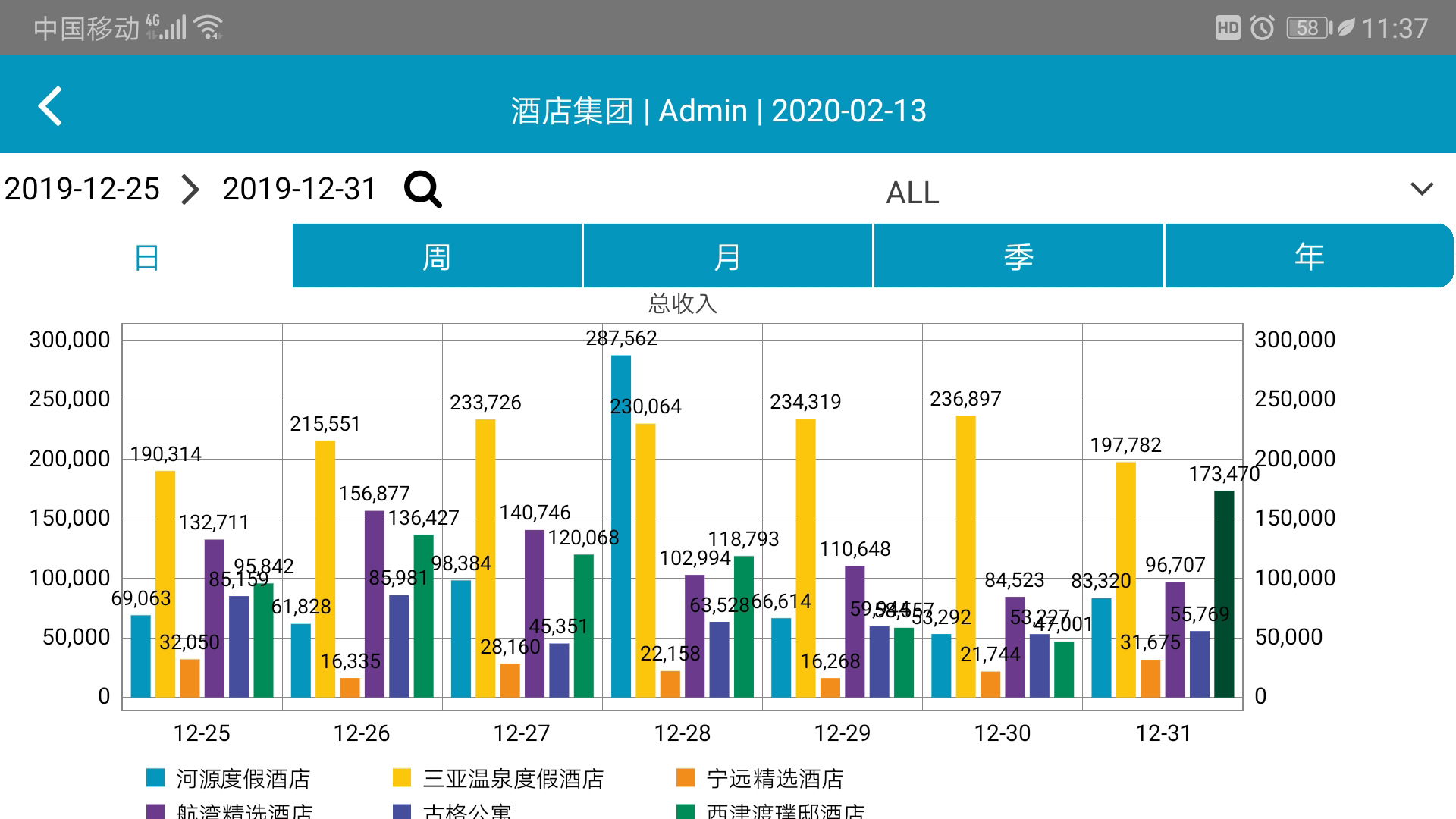
Task: Click the search magnifier icon
Action: (x=422, y=189)
